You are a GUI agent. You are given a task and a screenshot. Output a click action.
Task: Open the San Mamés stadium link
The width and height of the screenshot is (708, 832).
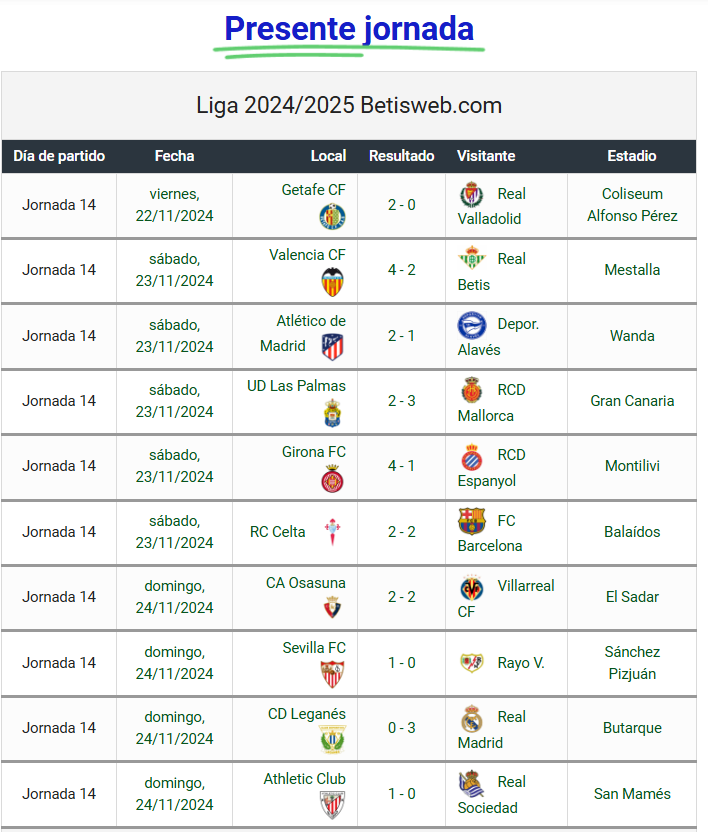pos(632,794)
